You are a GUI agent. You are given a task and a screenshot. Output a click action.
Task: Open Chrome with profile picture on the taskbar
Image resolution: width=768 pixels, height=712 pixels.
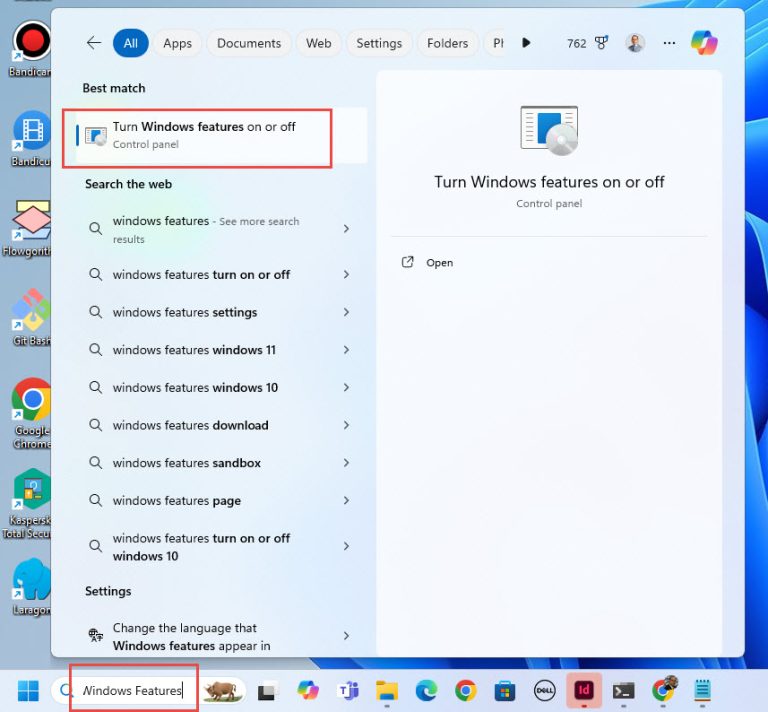click(x=664, y=689)
